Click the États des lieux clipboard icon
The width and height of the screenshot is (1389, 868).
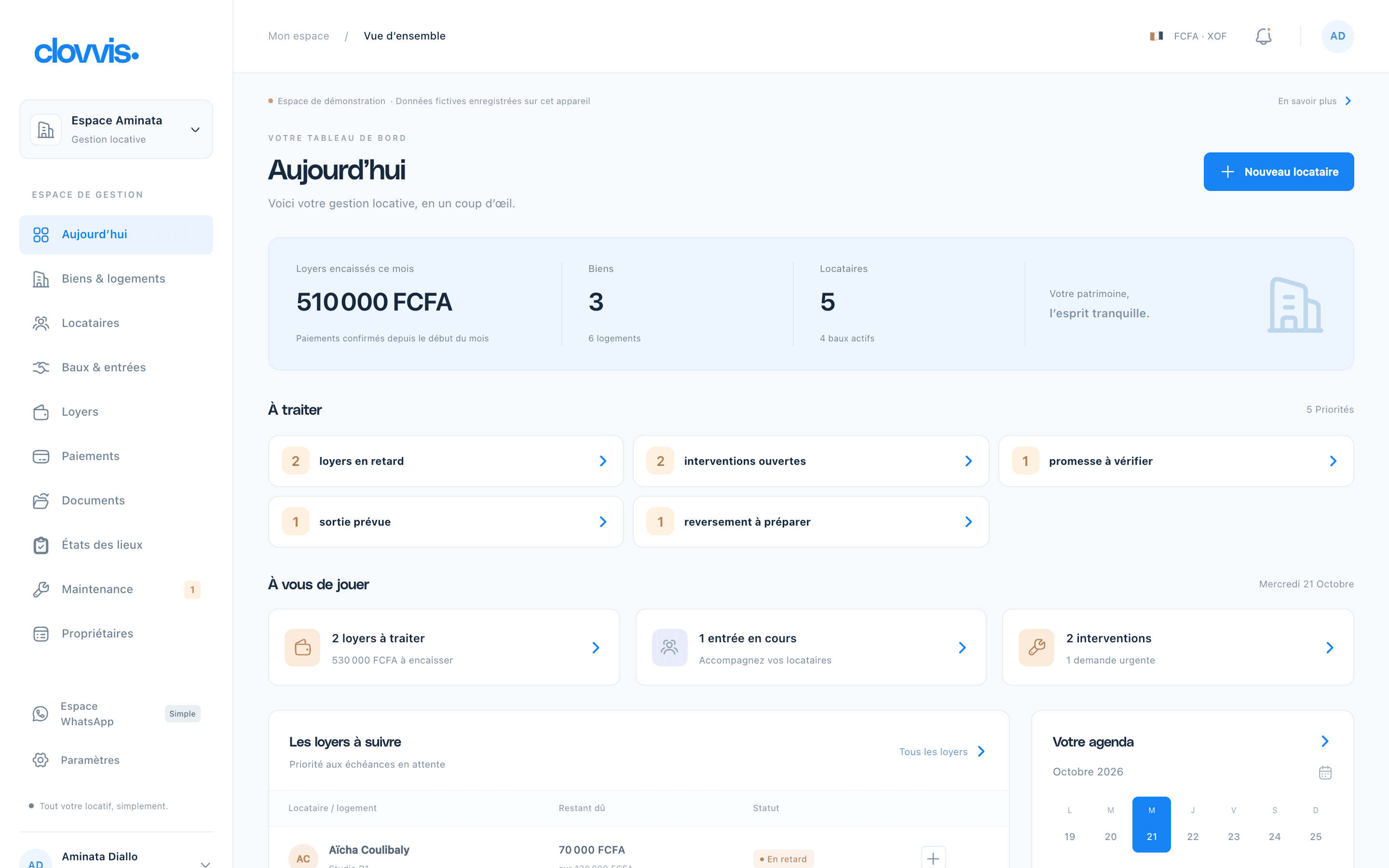pos(41,545)
